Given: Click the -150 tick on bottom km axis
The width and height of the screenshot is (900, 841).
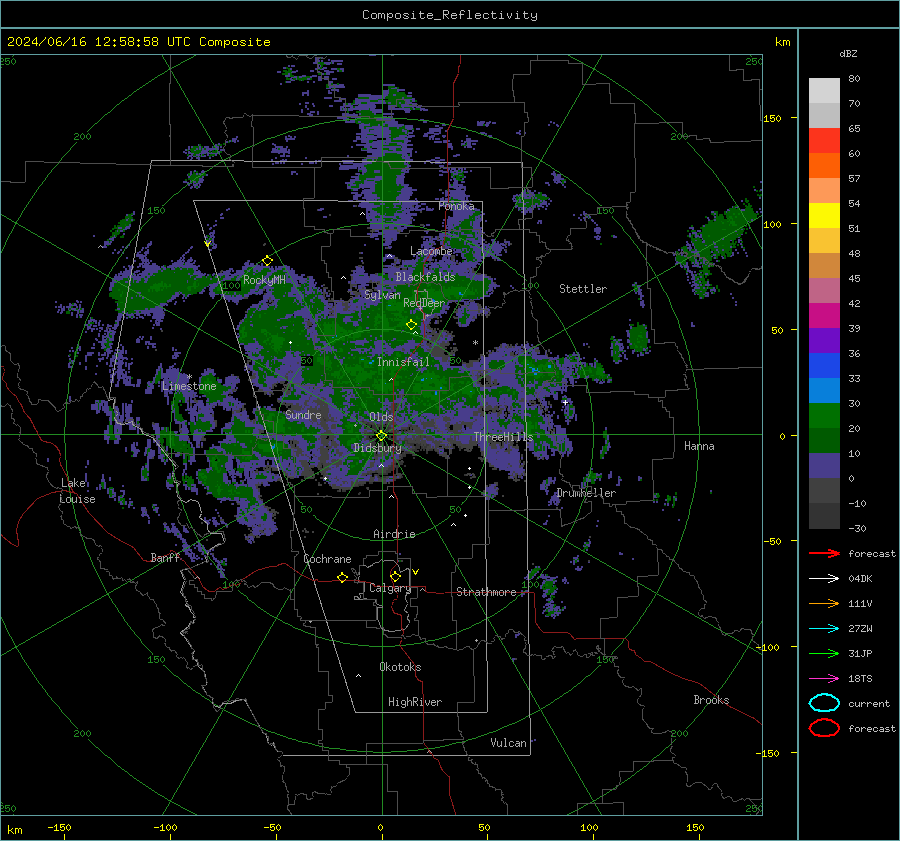Looking at the screenshot, I should point(59,827).
